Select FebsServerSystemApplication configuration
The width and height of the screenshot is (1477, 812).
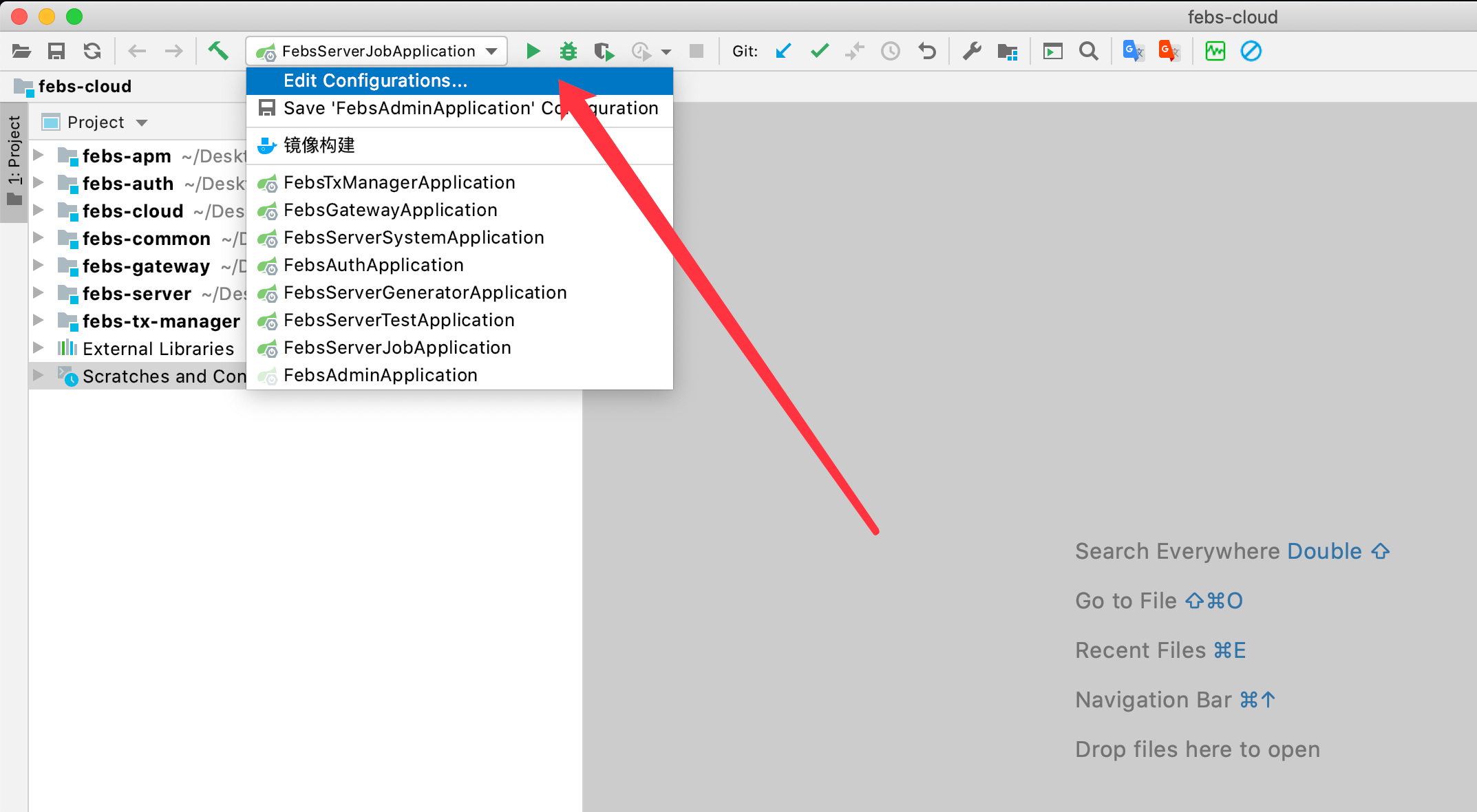point(460,237)
